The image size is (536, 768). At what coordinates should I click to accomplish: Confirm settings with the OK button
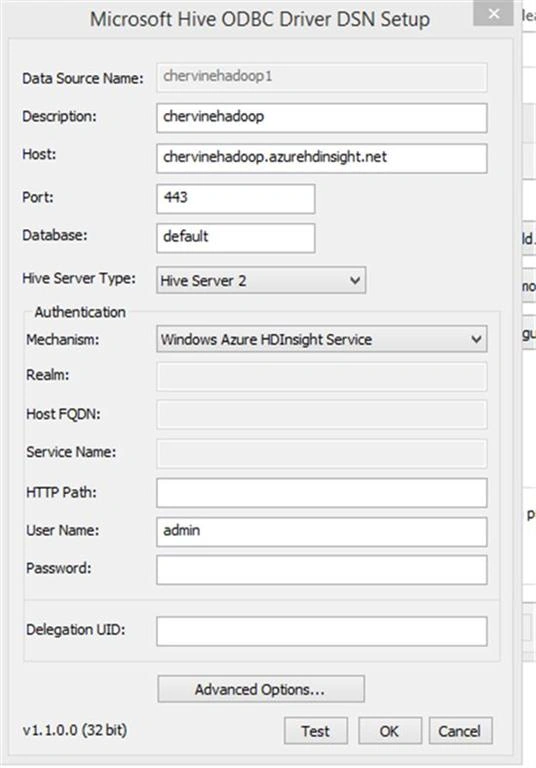[390, 731]
